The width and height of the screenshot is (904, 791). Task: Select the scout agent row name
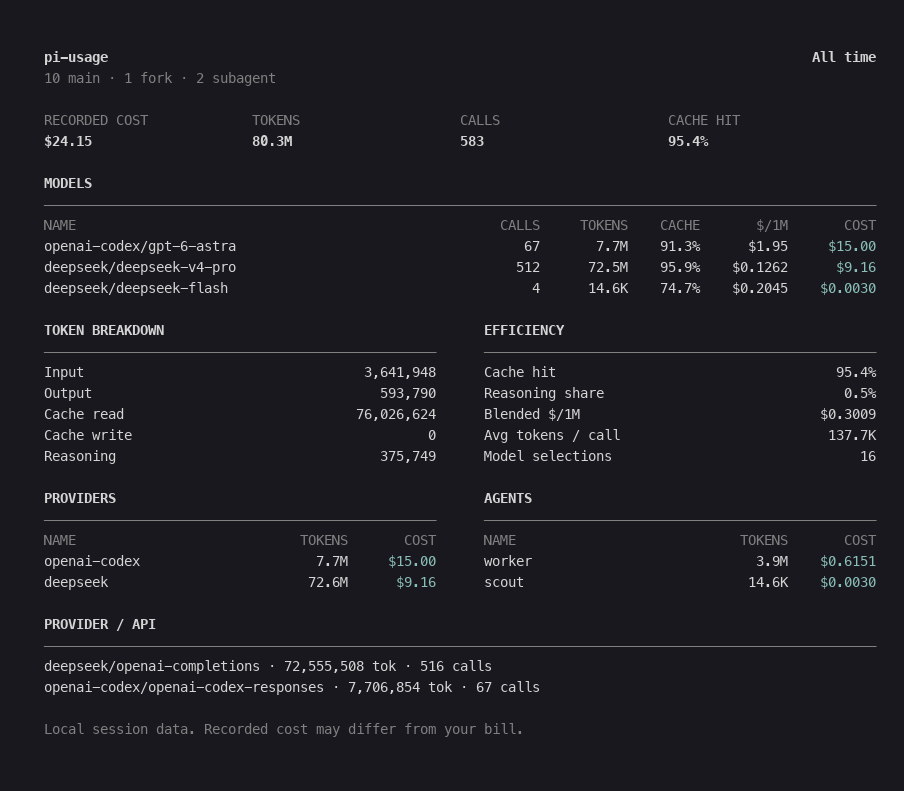pyautogui.click(x=504, y=582)
